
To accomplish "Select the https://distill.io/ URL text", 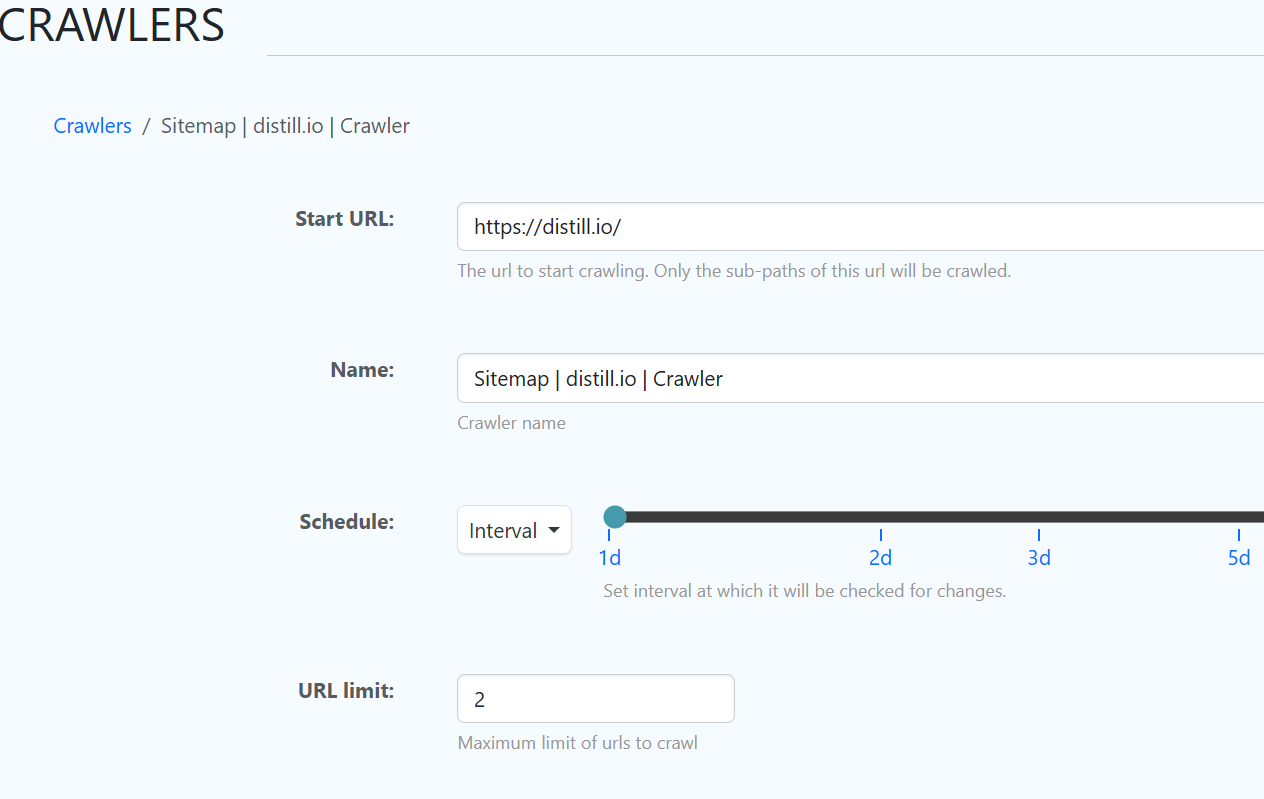I will click(x=546, y=226).
